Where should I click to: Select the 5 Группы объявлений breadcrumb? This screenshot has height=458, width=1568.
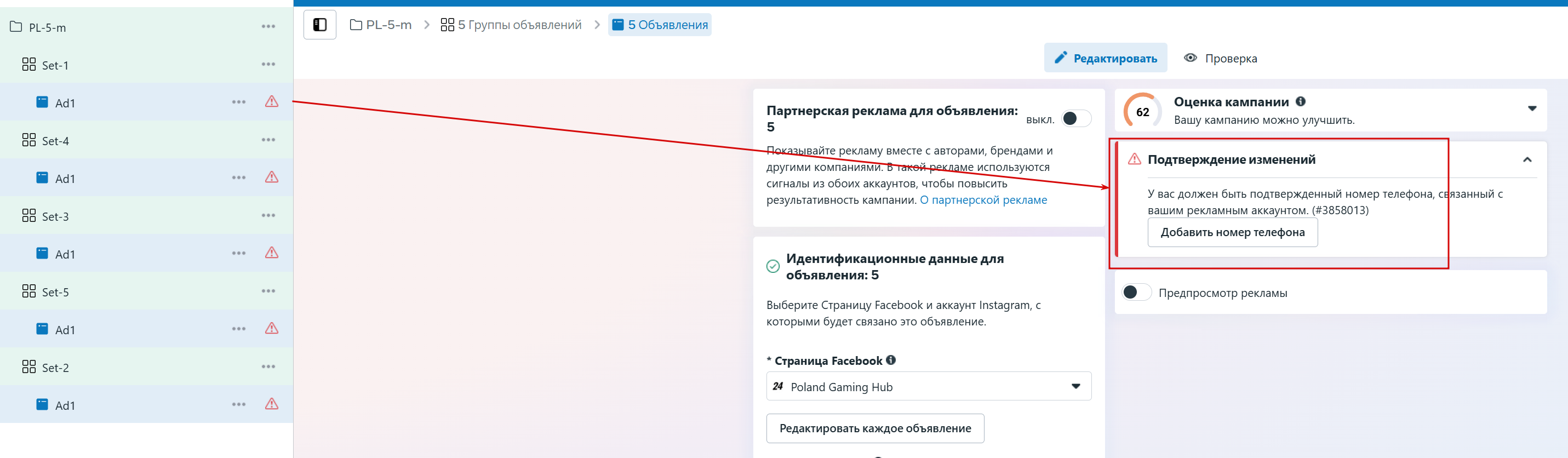tap(511, 25)
